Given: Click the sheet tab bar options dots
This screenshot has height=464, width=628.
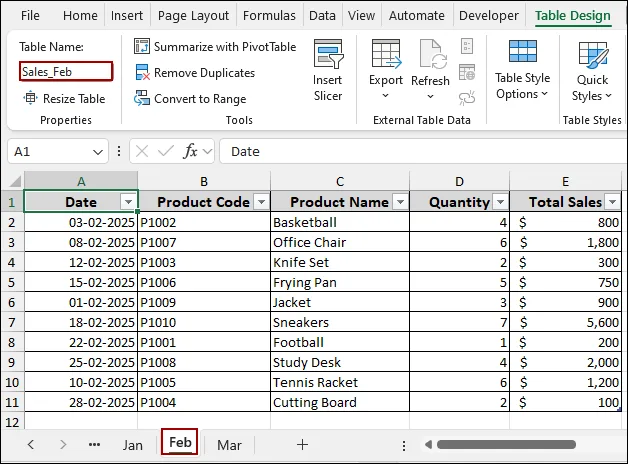Looking at the screenshot, I should tap(404, 445).
